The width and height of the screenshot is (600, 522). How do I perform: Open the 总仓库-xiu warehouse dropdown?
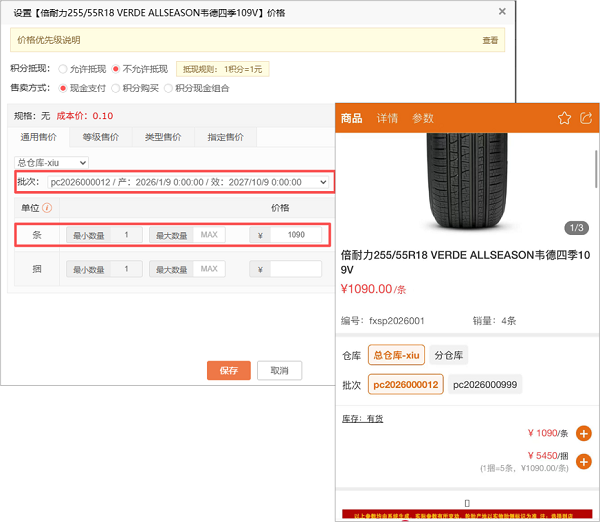52,162
